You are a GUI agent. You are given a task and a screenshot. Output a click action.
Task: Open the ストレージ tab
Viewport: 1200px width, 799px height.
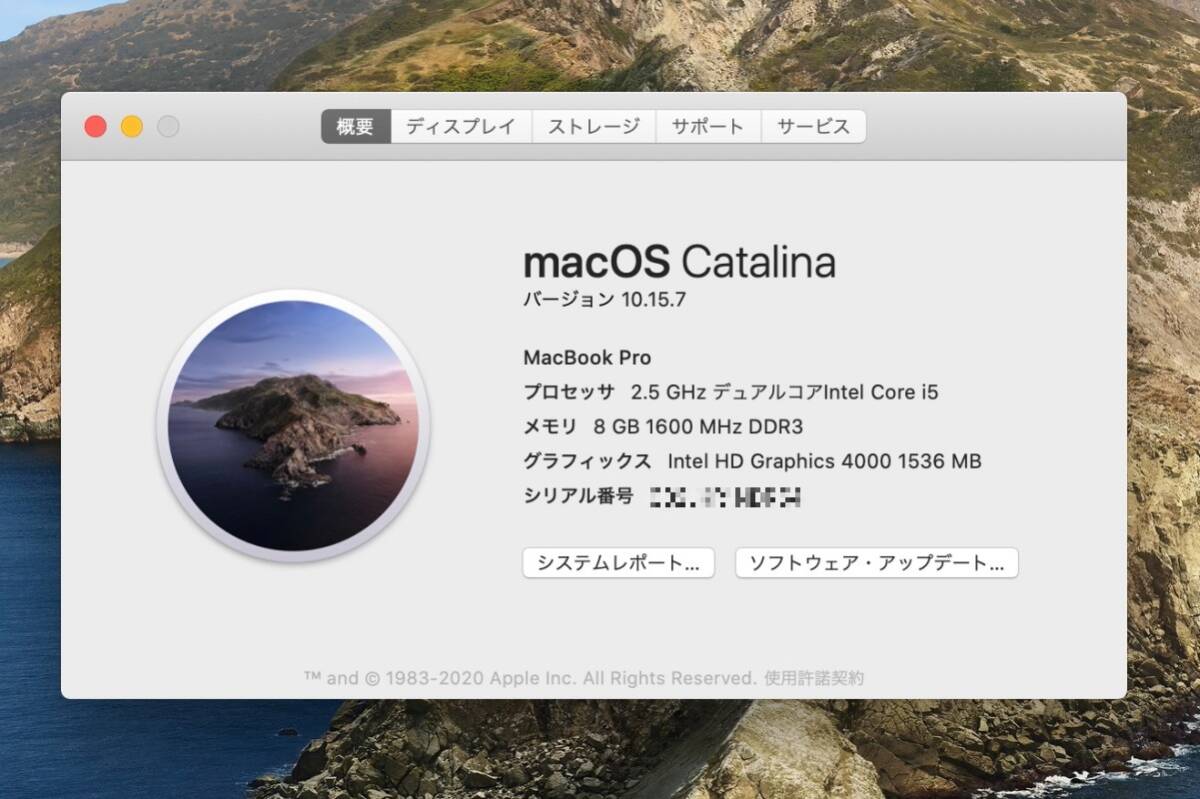pos(594,127)
